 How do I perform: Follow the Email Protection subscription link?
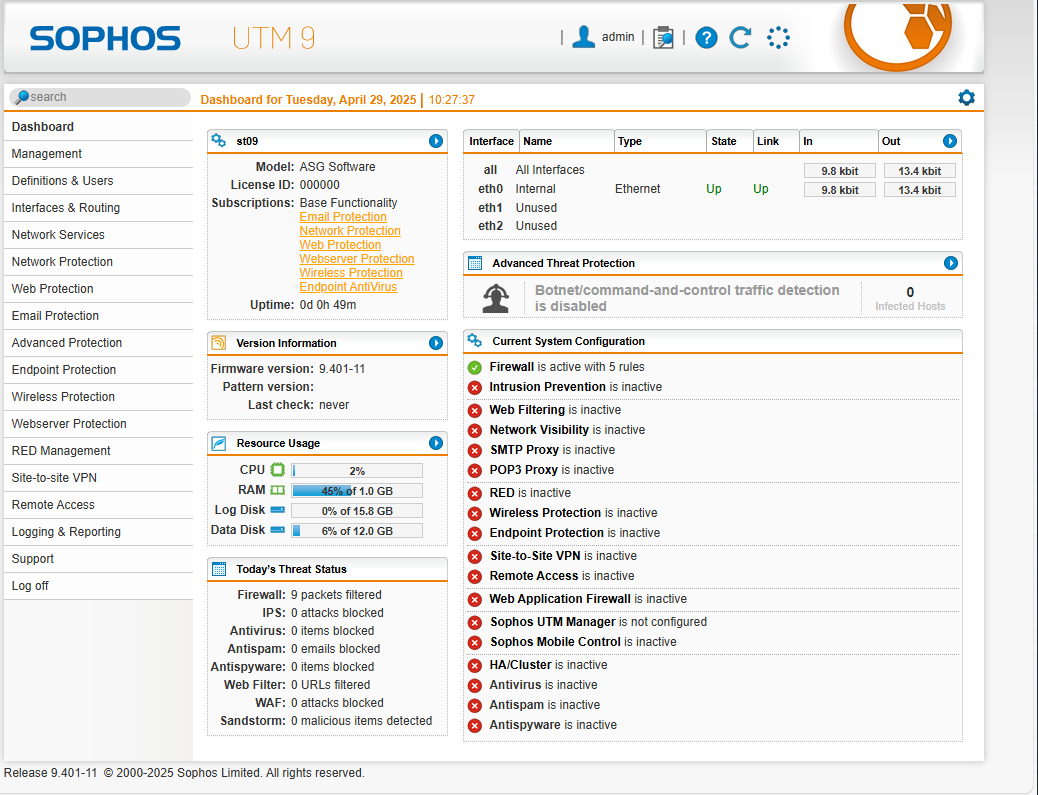343,217
